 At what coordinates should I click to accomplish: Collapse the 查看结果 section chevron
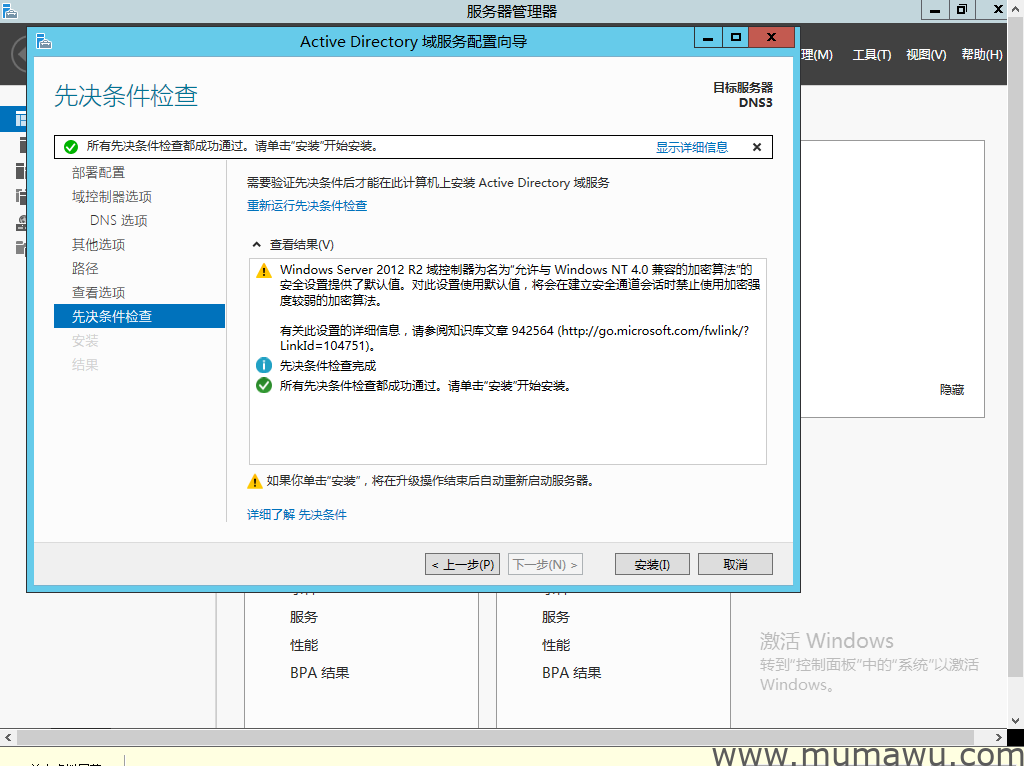tap(257, 245)
